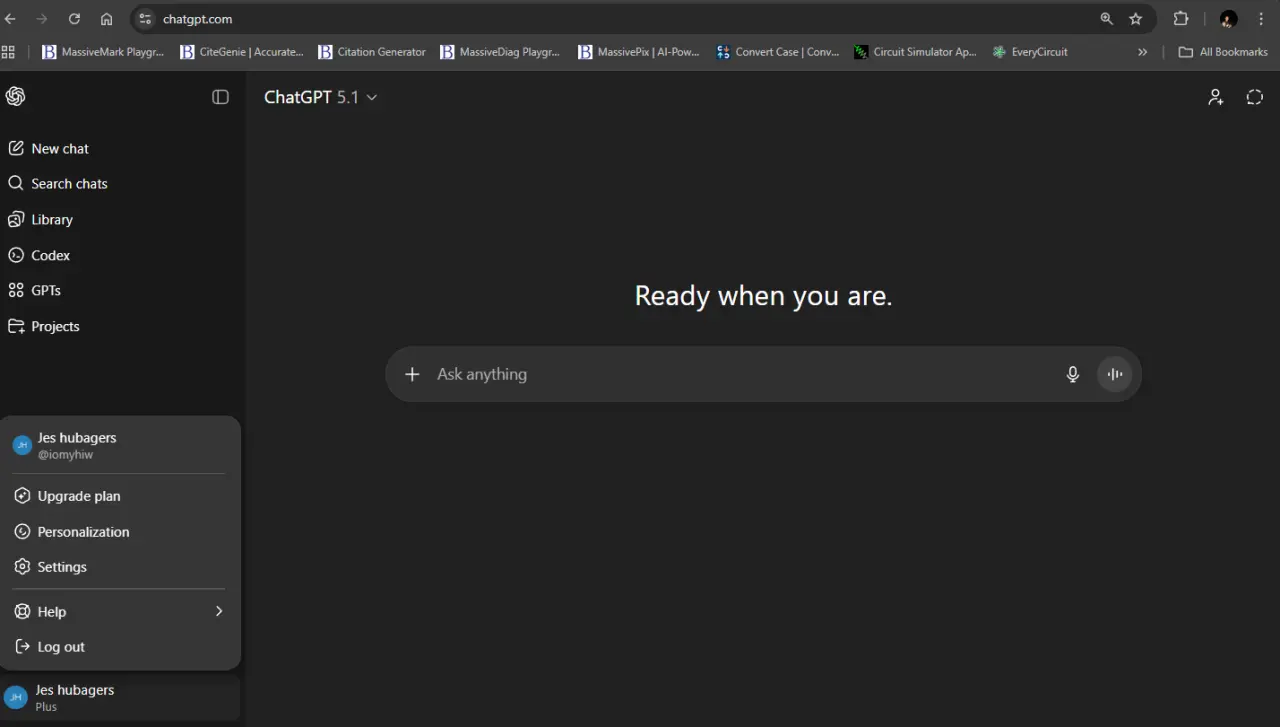Click the add people icon at top right
Screen dimensions: 1280x727
(x=1216, y=97)
